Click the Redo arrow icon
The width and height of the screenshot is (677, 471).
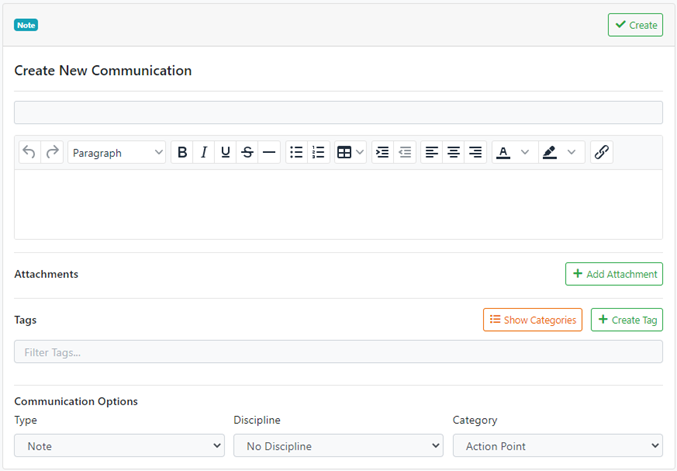click(52, 153)
